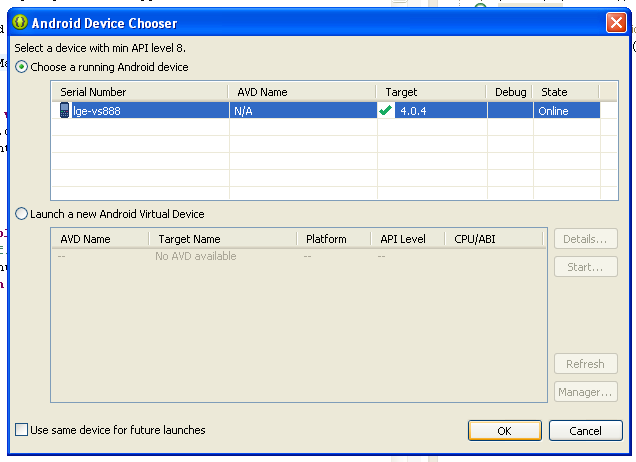
Task: Click AVD Name header in the virtual device table
Action: tap(100, 239)
